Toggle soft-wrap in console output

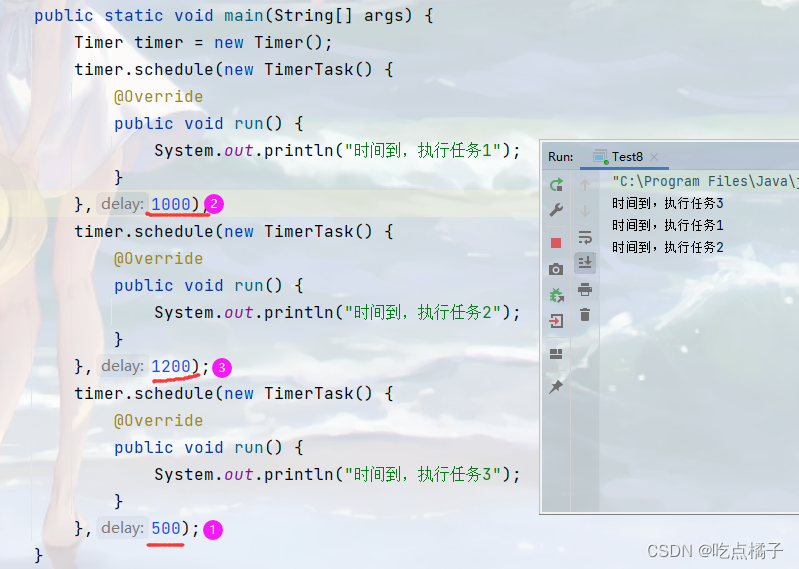coord(585,237)
